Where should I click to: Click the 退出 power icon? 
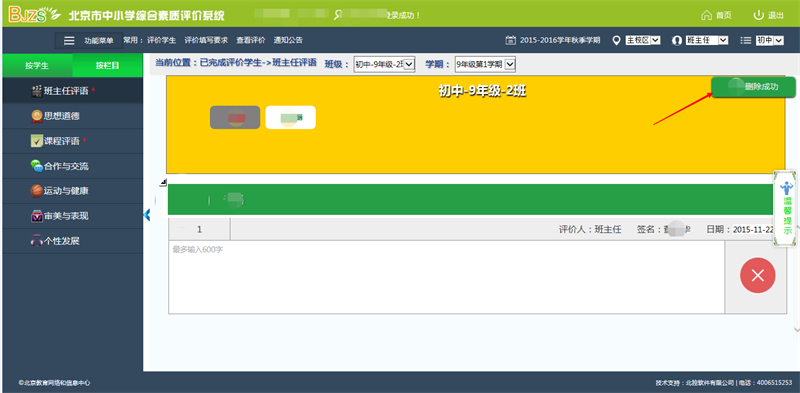(759, 15)
